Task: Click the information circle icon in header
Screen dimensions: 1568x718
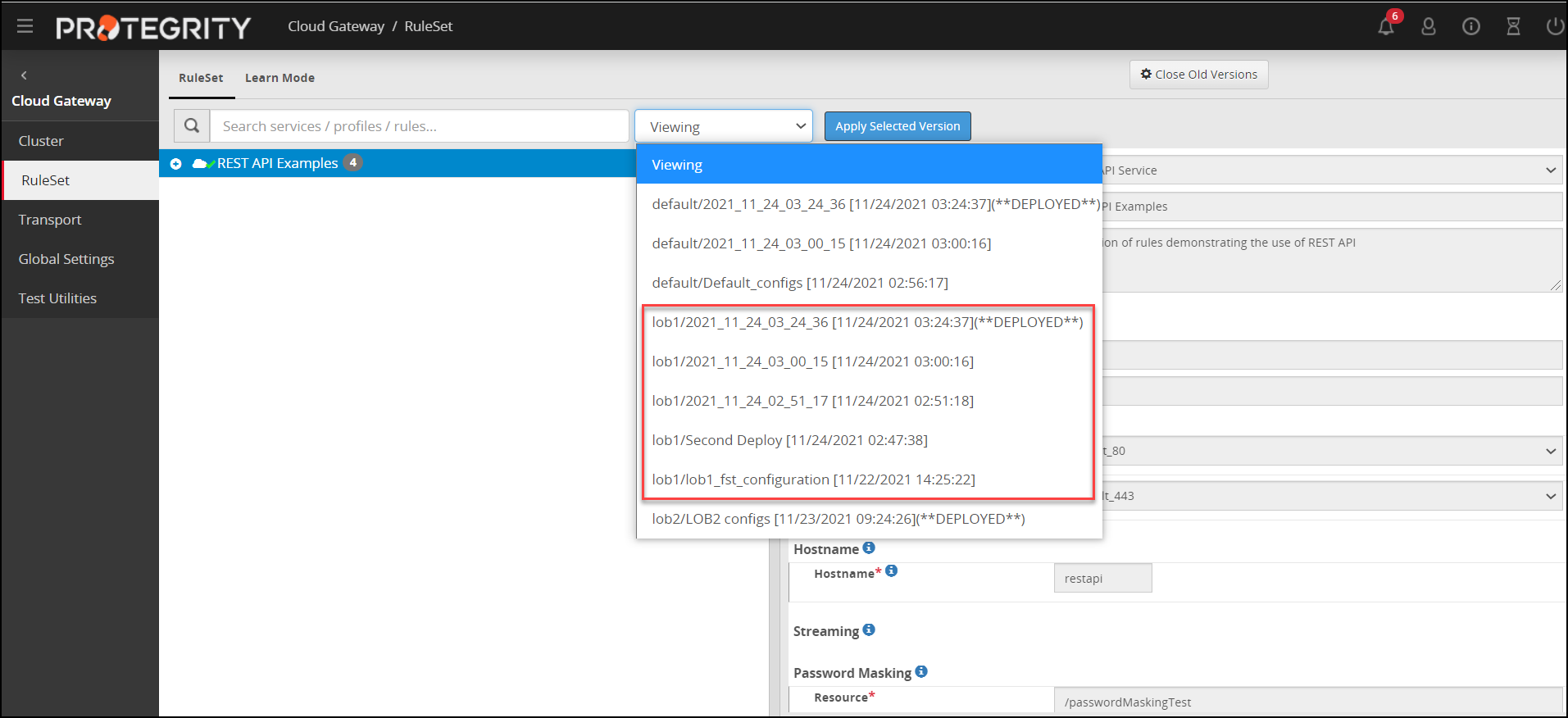Action: point(1471,26)
